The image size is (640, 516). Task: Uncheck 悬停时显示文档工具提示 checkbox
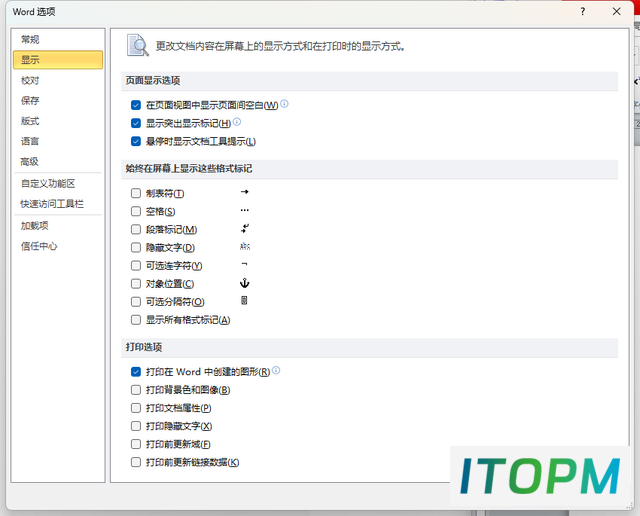coord(136,142)
